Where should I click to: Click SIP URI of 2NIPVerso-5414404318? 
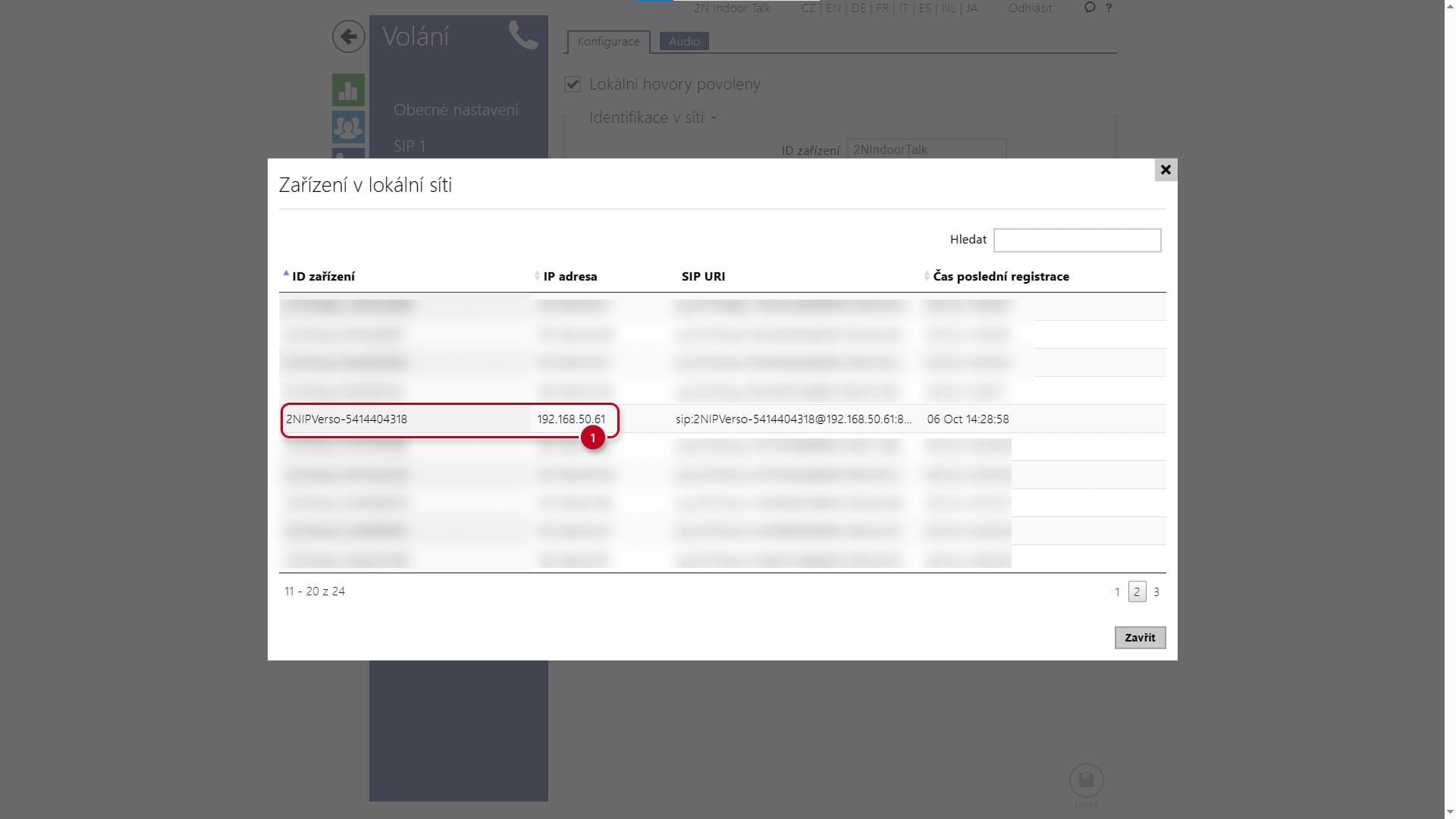tap(794, 419)
